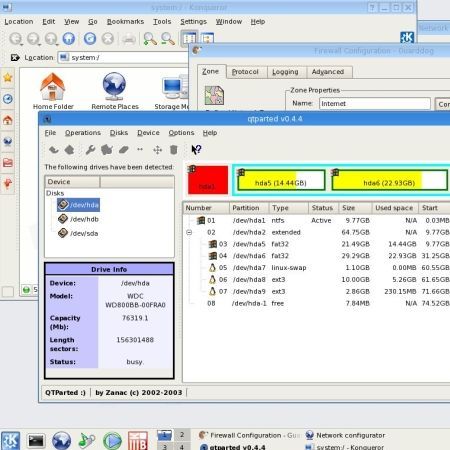450x450 pixels.
Task: Open the Home Folder icon in Konqueror
Action: 53,91
